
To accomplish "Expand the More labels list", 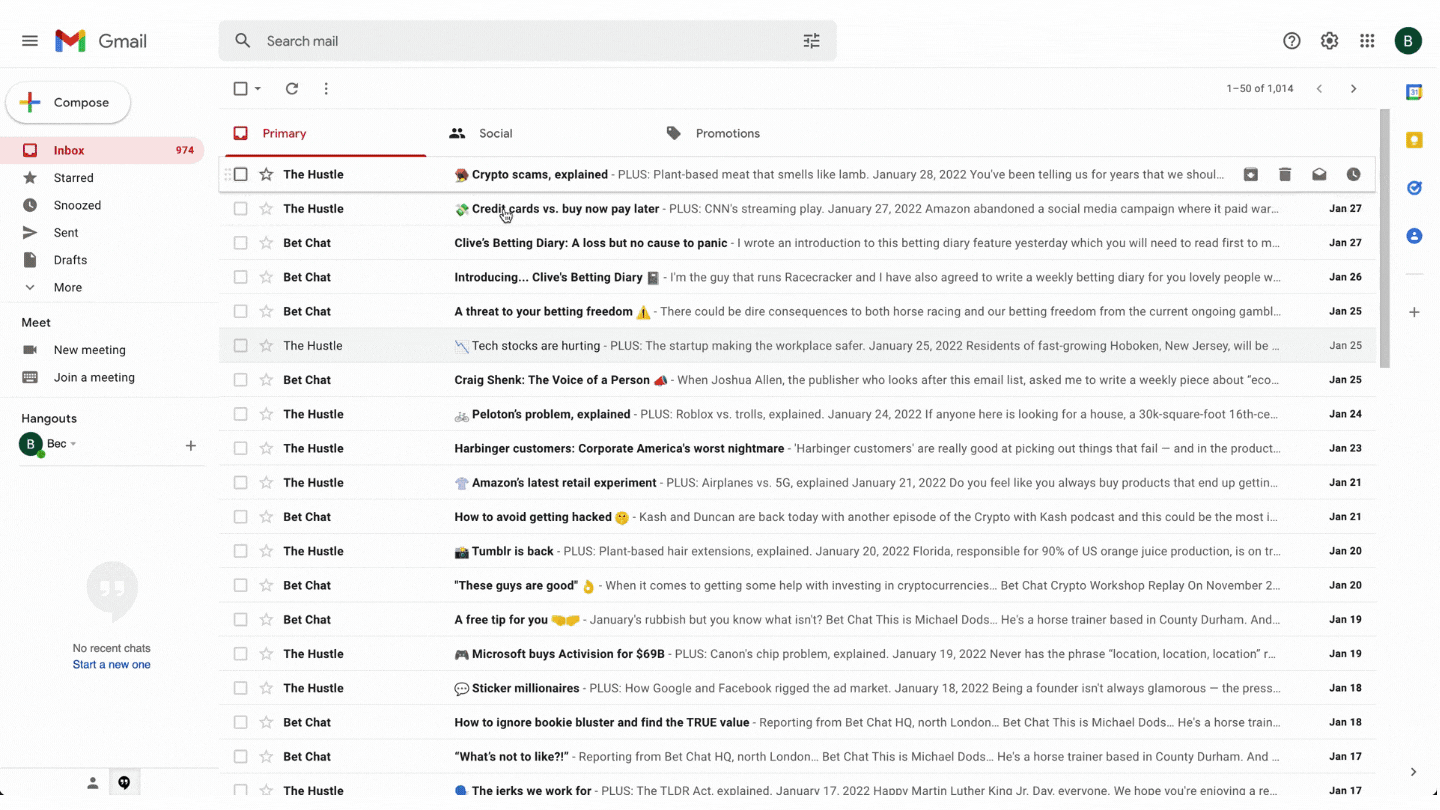I will [x=67, y=288].
